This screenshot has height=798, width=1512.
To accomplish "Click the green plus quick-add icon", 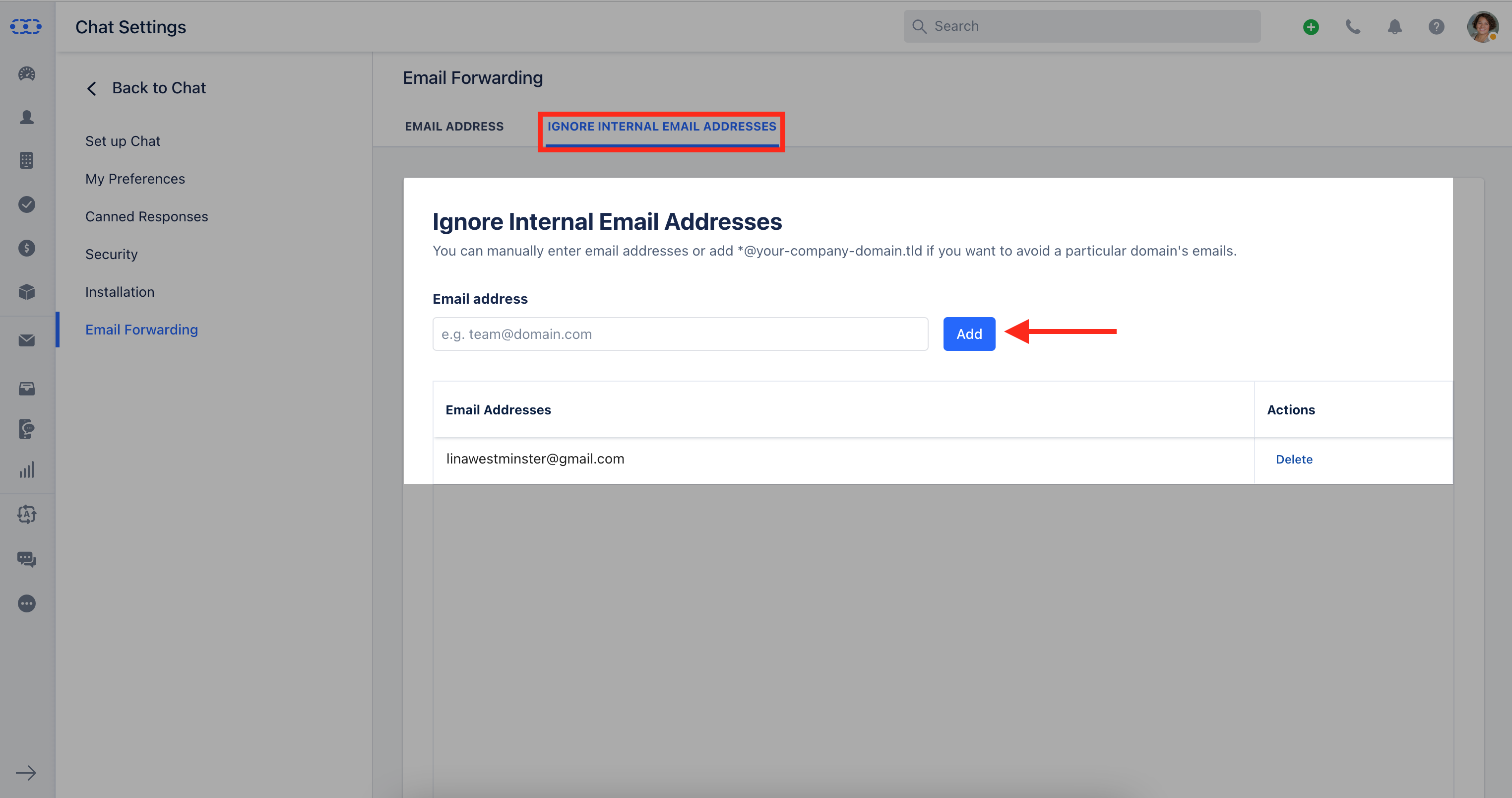I will pyautogui.click(x=1311, y=27).
